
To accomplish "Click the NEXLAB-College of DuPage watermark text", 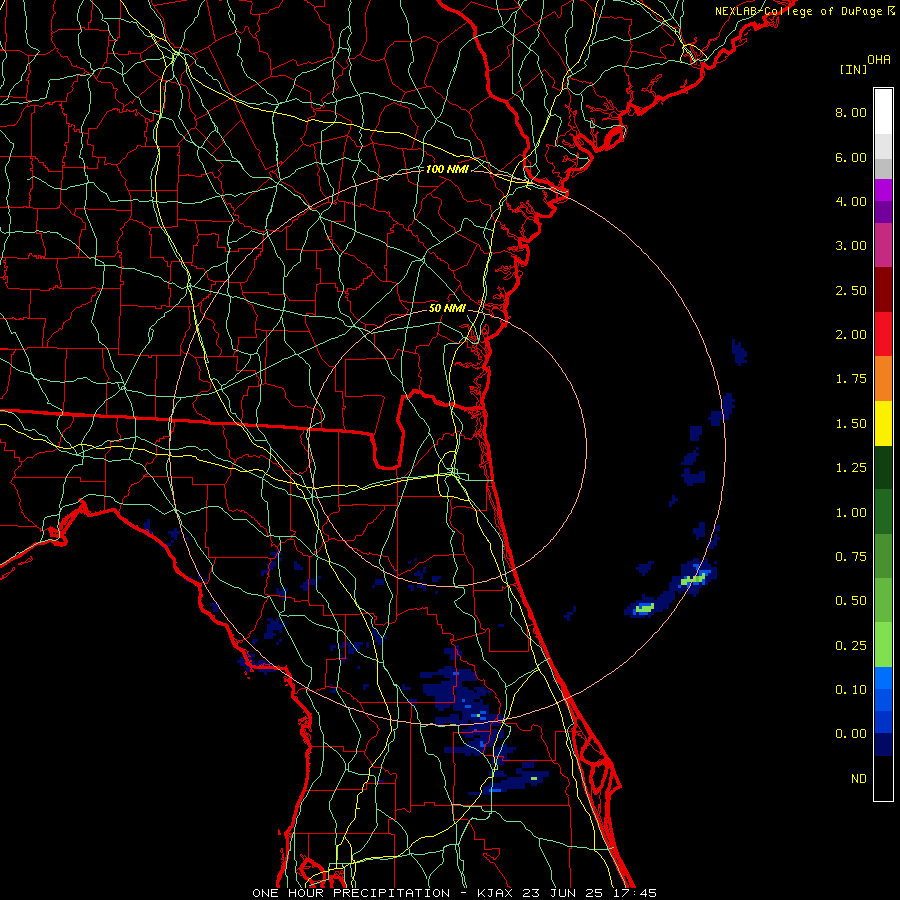I will 804,11.
